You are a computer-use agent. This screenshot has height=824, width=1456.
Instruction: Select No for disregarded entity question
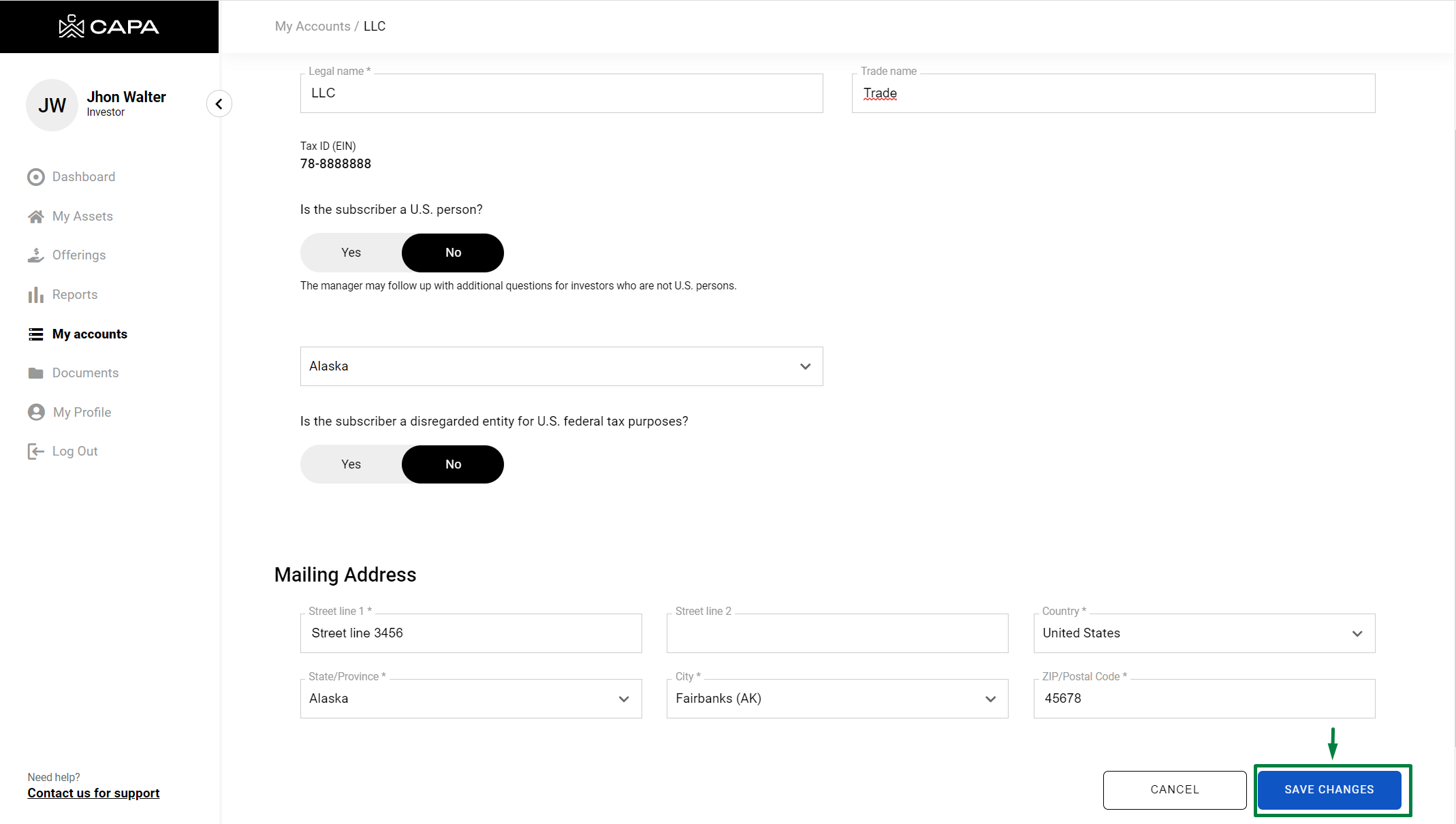pyautogui.click(x=453, y=464)
